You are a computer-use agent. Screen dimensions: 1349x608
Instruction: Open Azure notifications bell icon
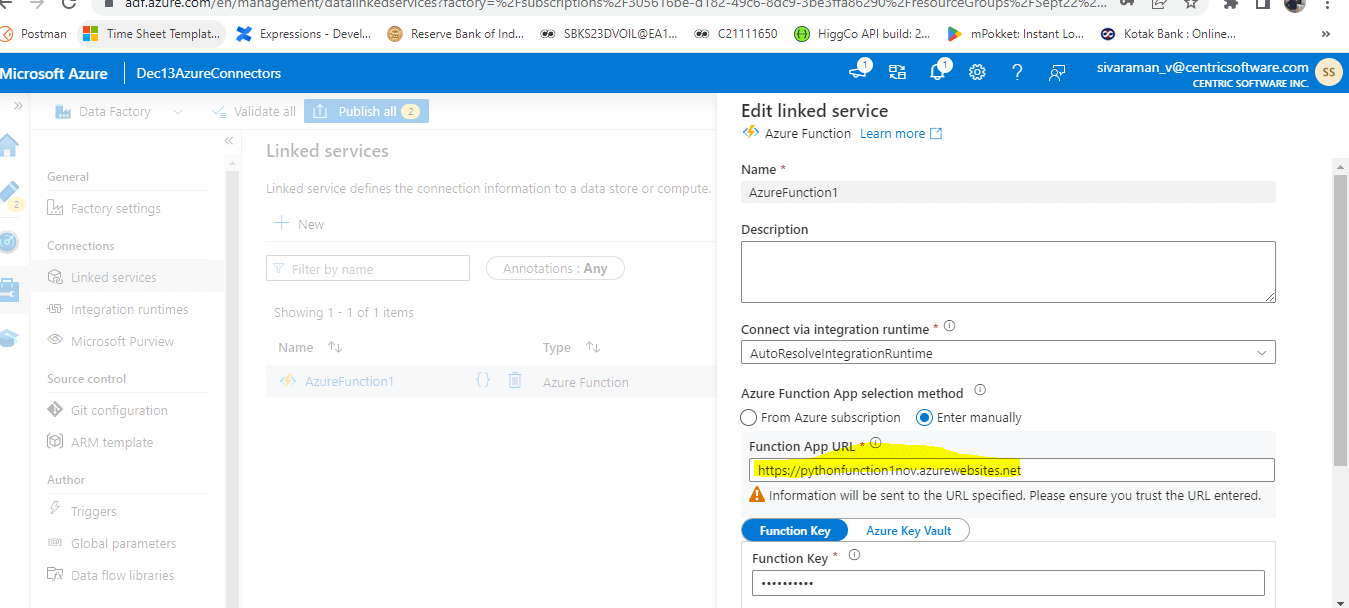[937, 72]
